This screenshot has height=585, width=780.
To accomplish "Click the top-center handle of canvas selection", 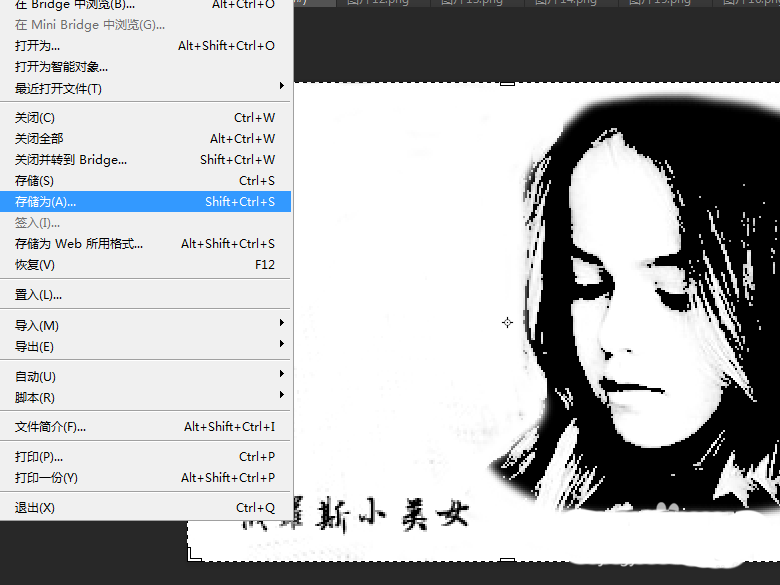I will pos(508,84).
